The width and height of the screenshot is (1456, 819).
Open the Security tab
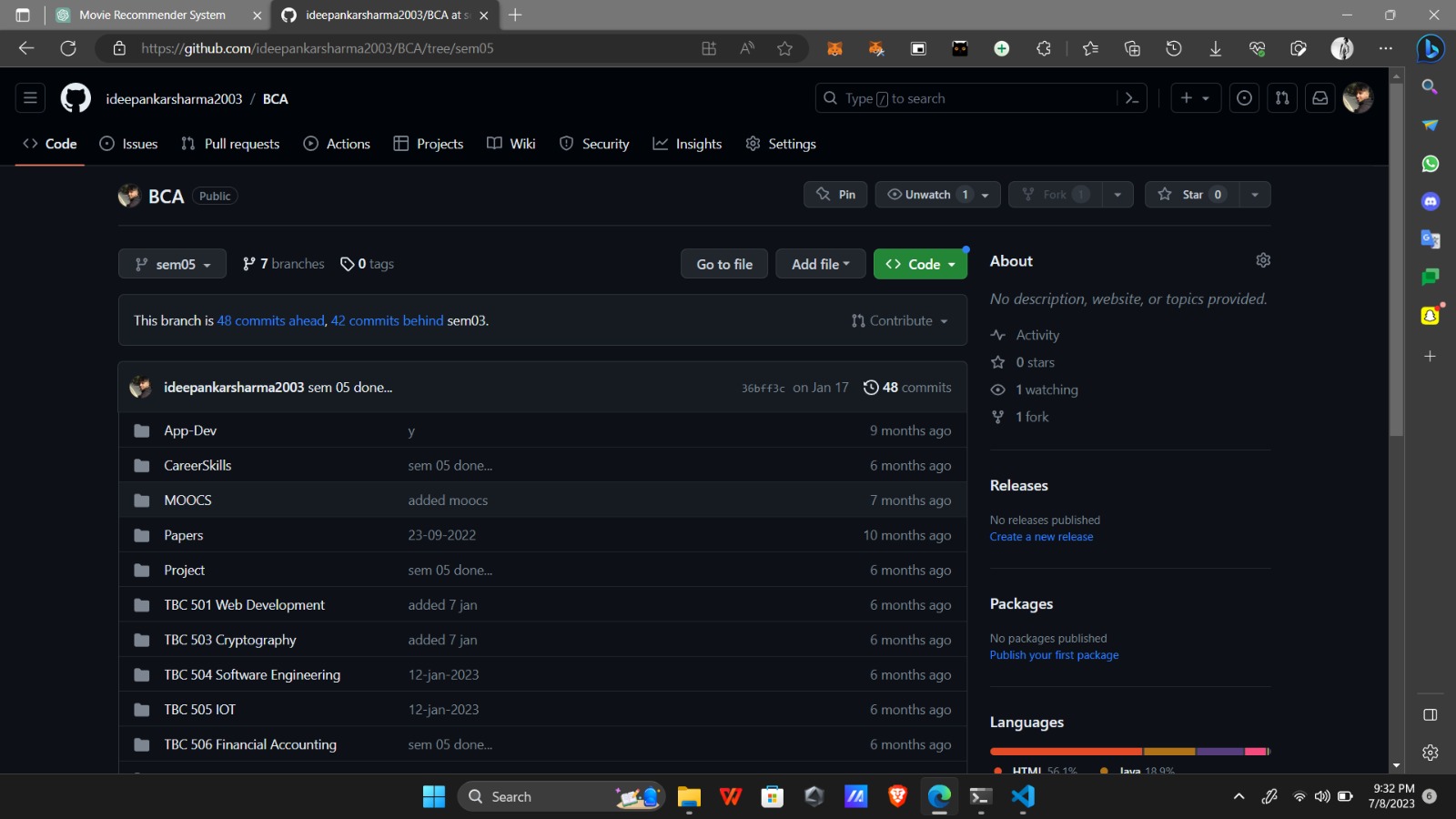click(594, 144)
